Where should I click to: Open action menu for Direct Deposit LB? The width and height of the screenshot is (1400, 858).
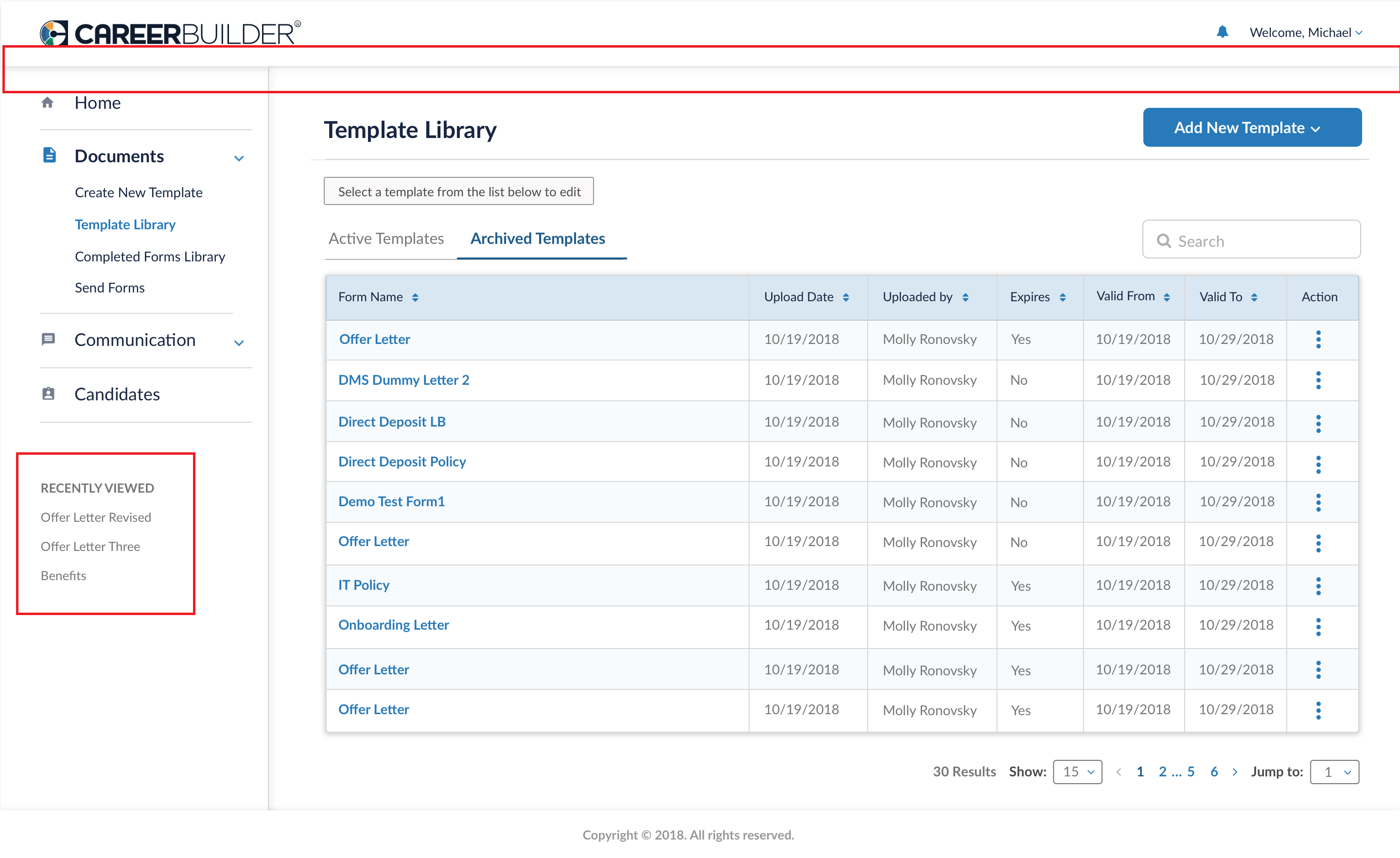pos(1318,423)
